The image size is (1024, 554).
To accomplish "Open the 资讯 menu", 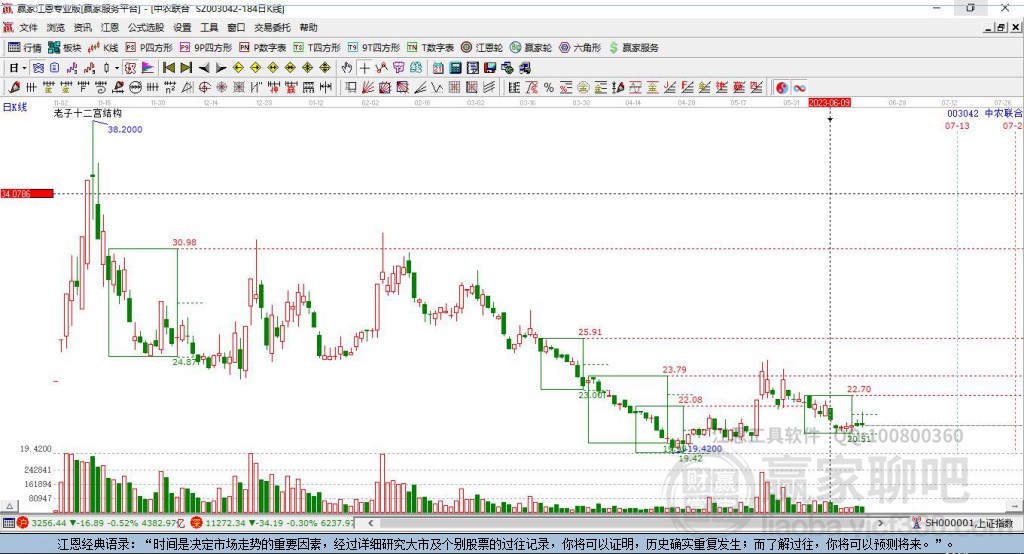I will coord(82,27).
